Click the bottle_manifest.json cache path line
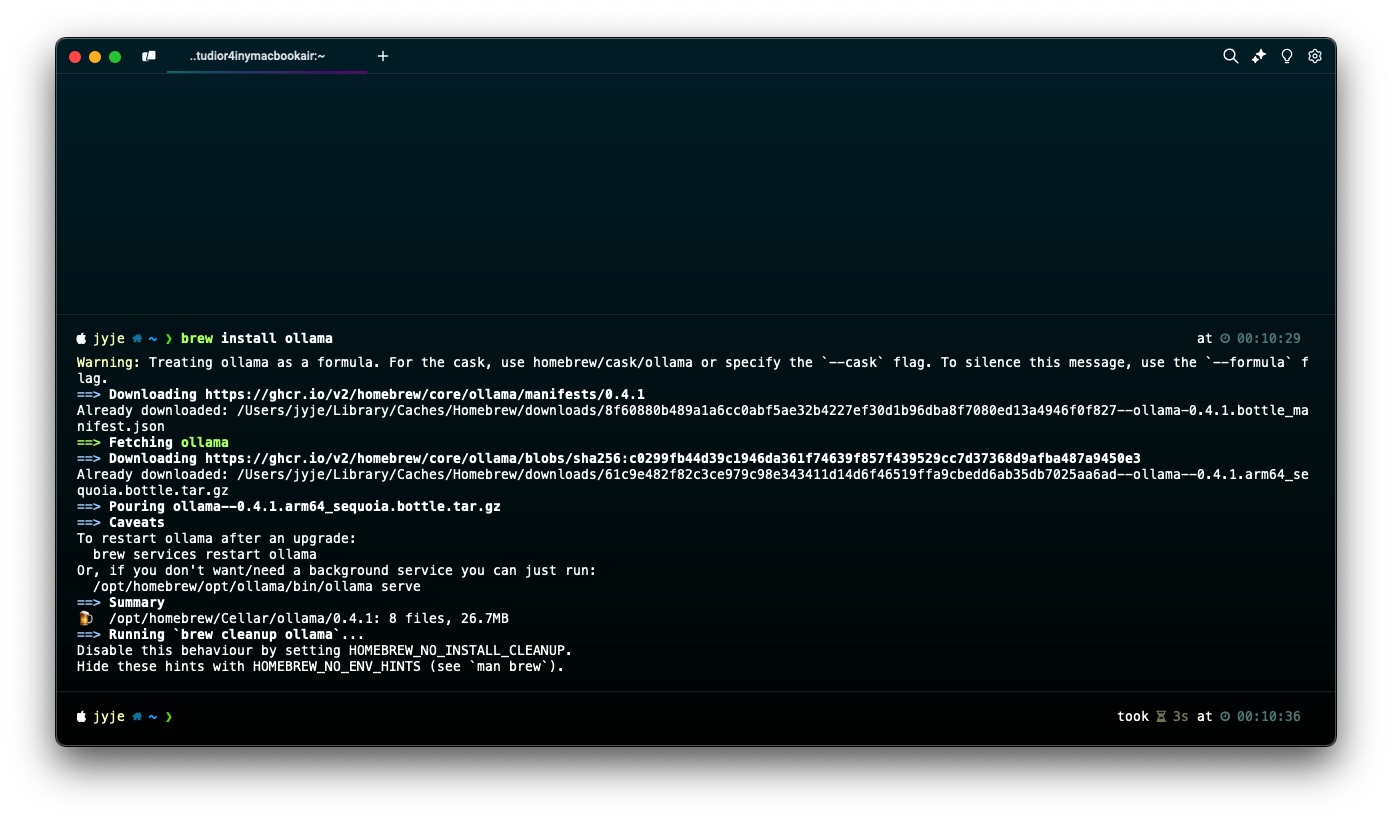 pos(693,418)
